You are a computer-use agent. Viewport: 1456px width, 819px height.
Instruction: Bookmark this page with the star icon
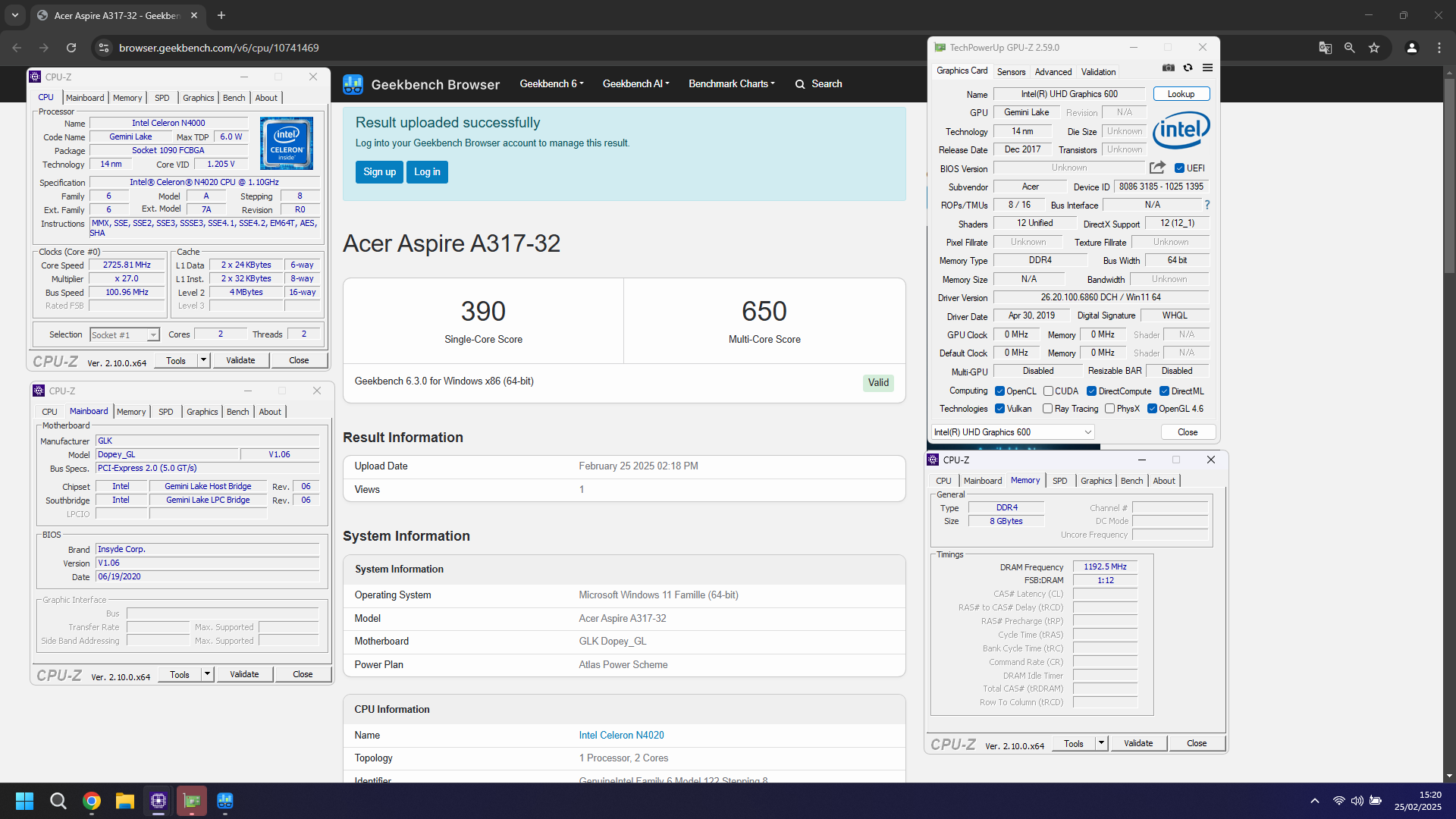(x=1374, y=48)
